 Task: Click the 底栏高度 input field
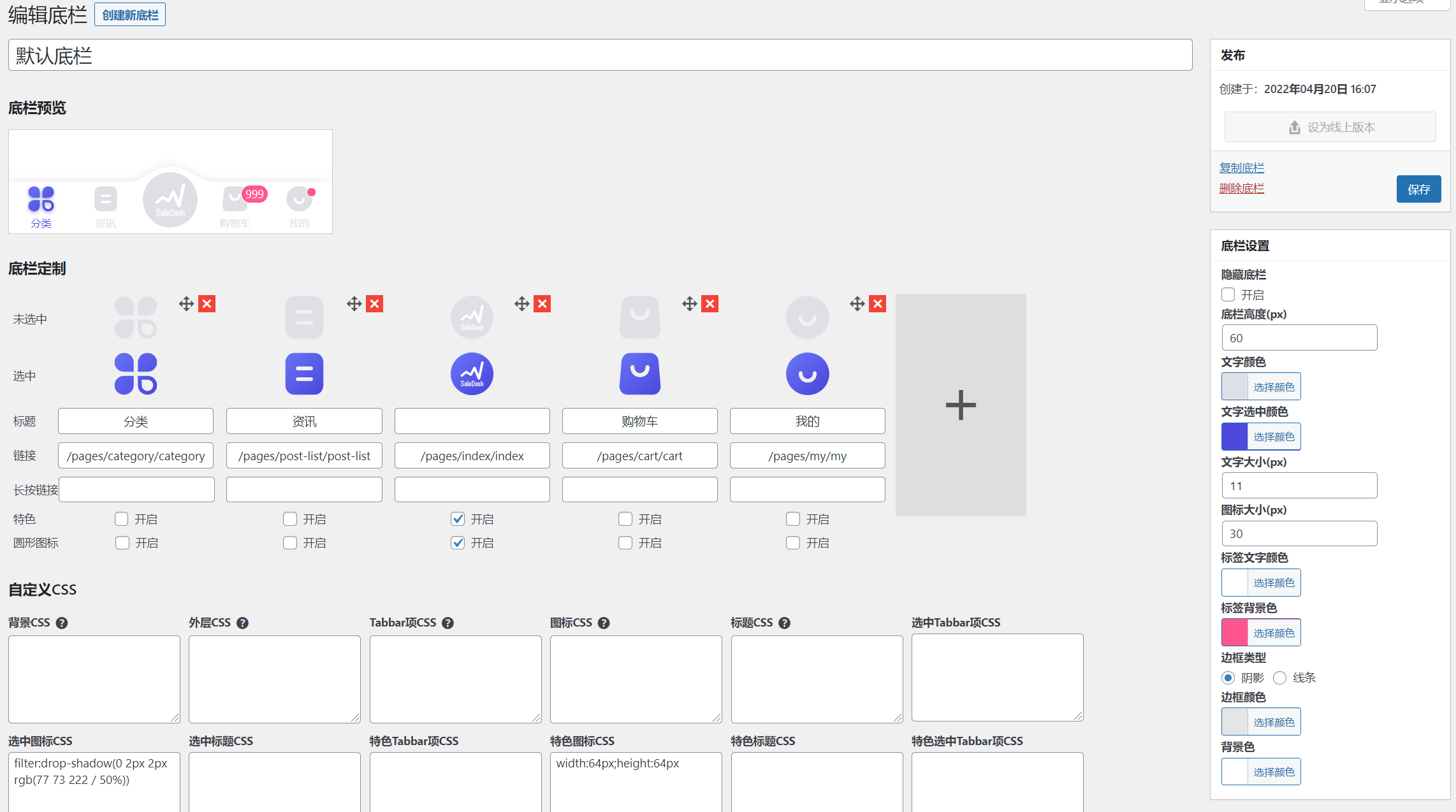pyautogui.click(x=1299, y=338)
